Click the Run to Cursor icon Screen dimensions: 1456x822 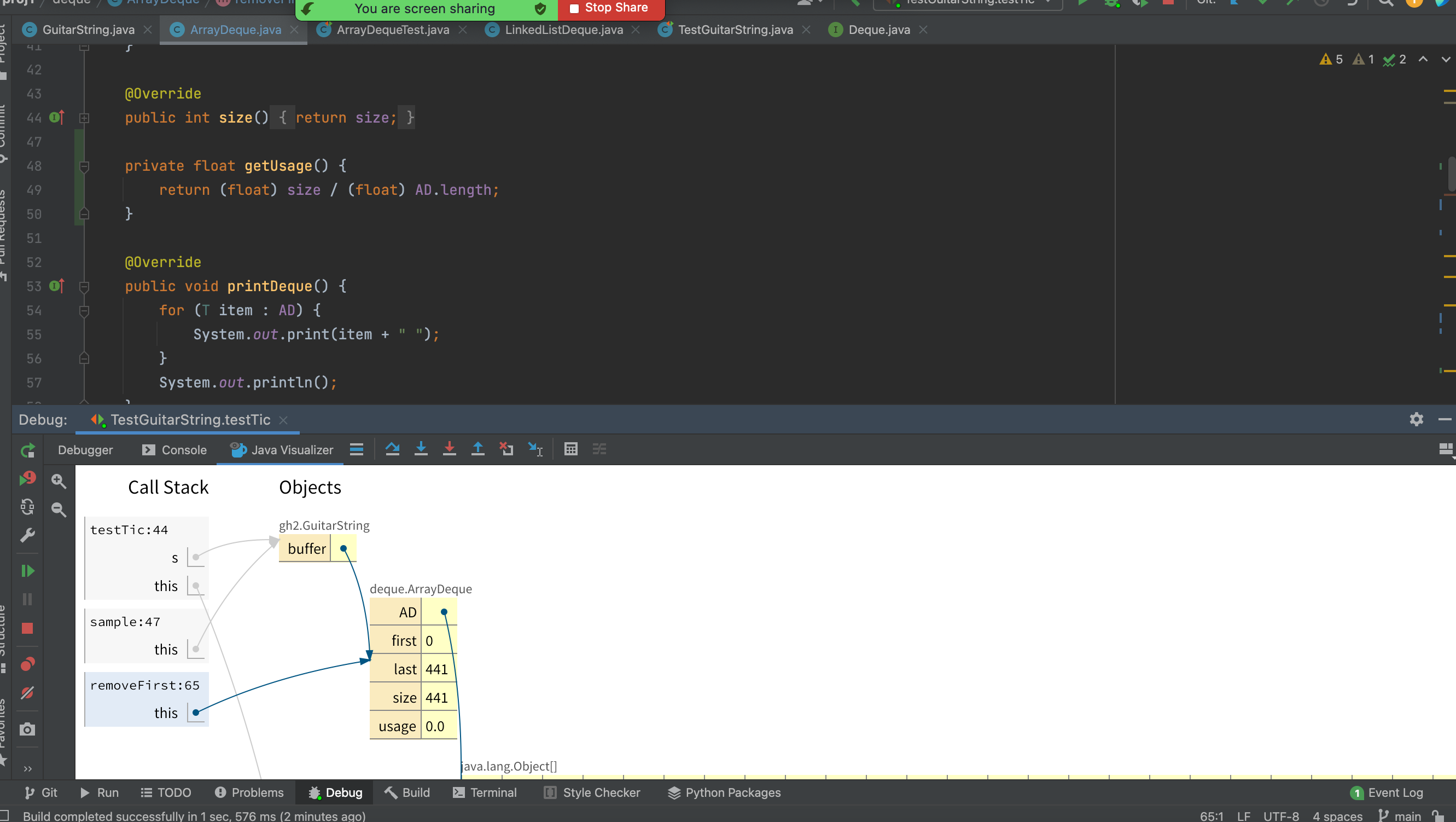[x=535, y=449]
